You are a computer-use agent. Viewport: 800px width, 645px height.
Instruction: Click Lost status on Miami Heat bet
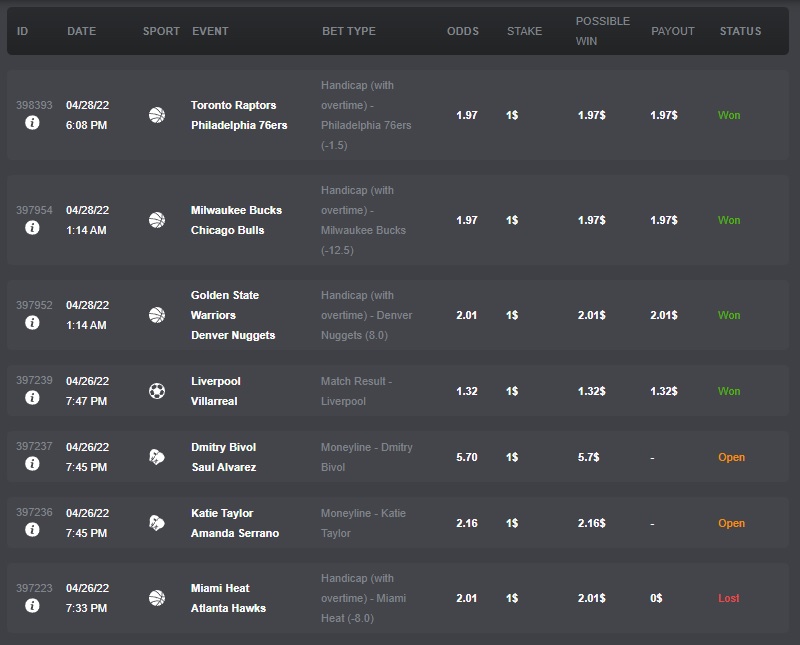pyautogui.click(x=728, y=598)
